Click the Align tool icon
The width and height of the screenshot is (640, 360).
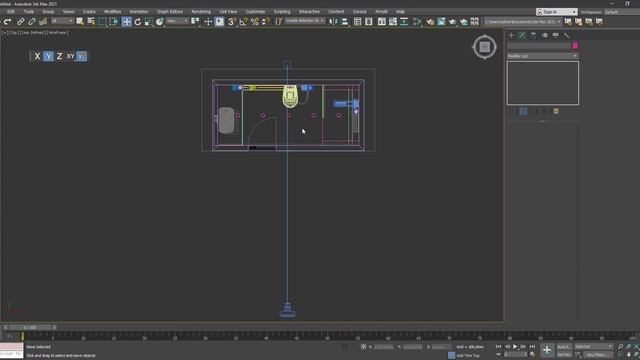click(345, 22)
